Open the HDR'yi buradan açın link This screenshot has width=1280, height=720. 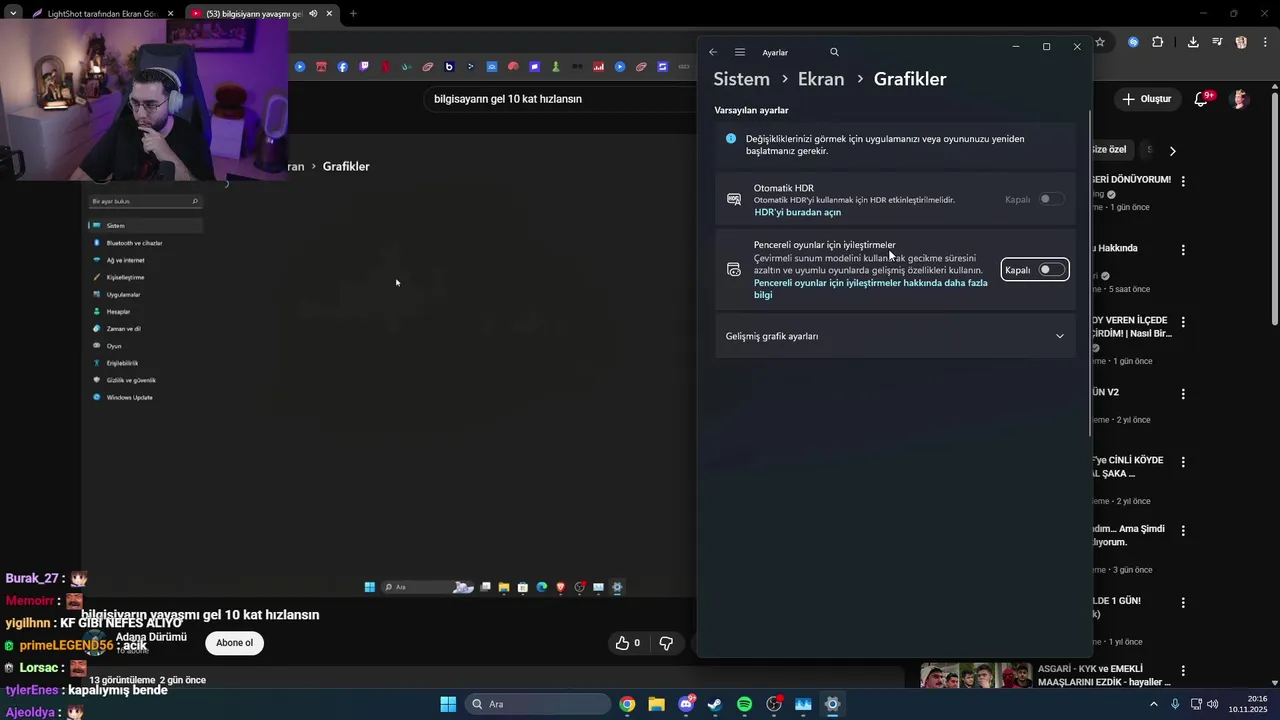(797, 212)
